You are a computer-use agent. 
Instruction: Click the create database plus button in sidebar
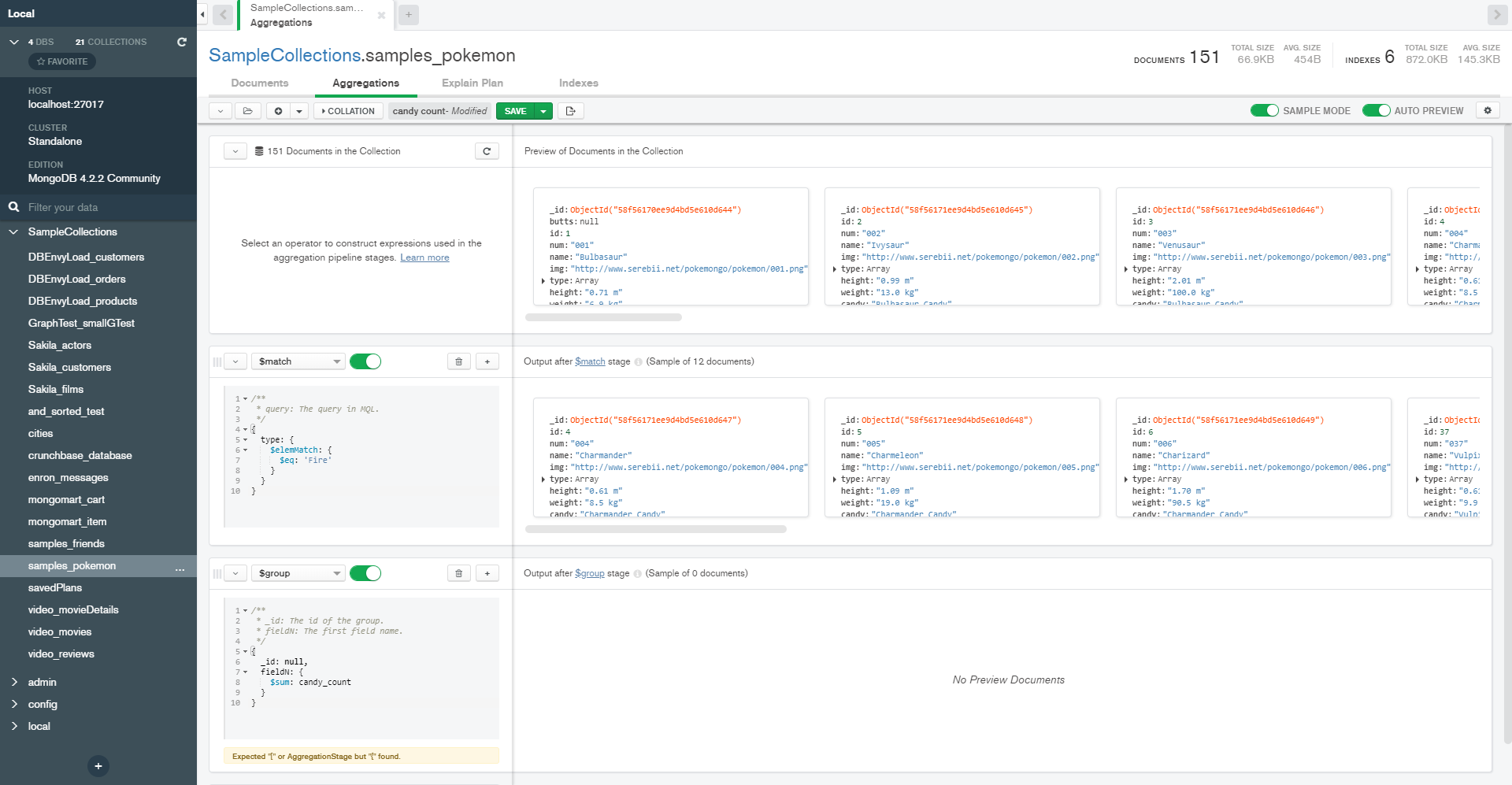click(98, 766)
